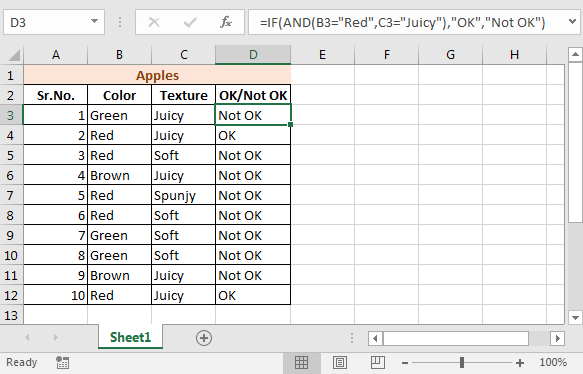Screen dimensions: 583x374
Task: Click the Enter checkmark icon in formula bar
Action: click(x=190, y=22)
